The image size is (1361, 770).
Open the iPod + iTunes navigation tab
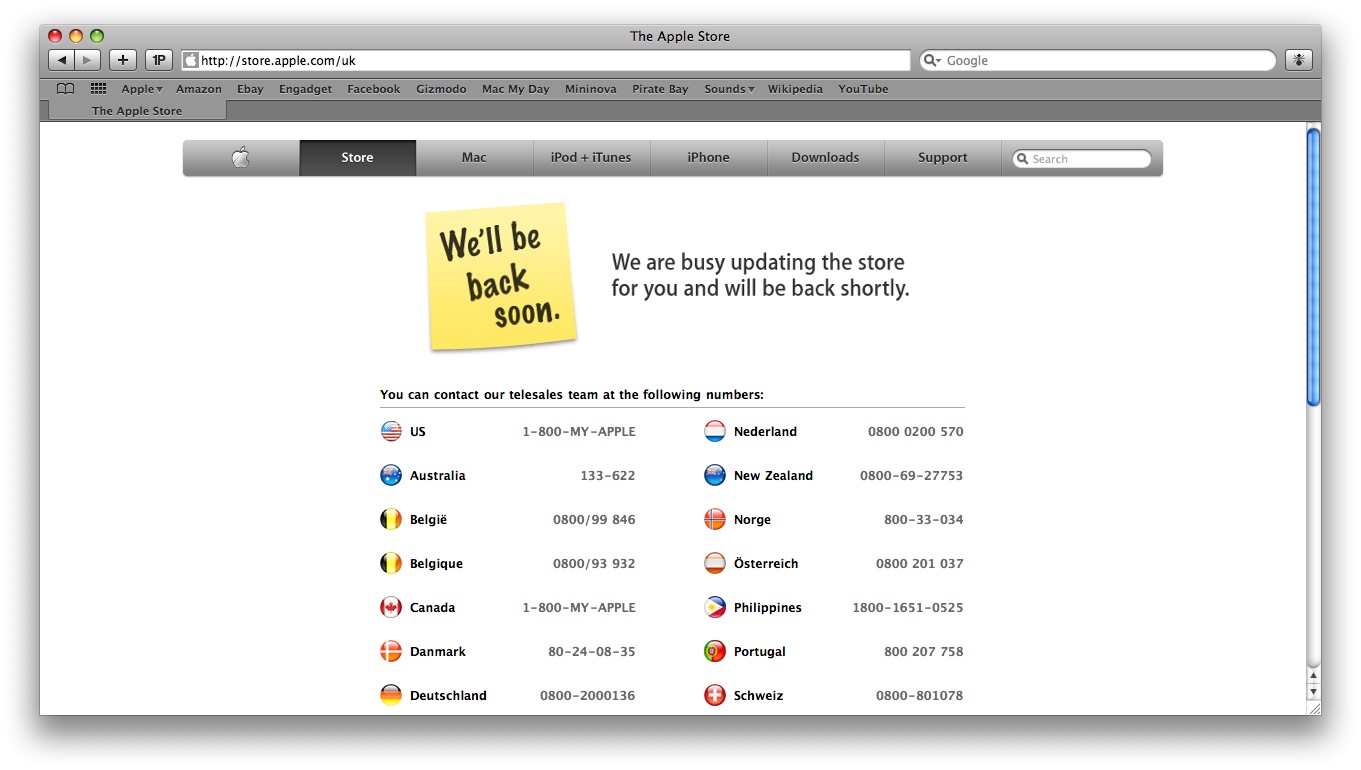591,157
